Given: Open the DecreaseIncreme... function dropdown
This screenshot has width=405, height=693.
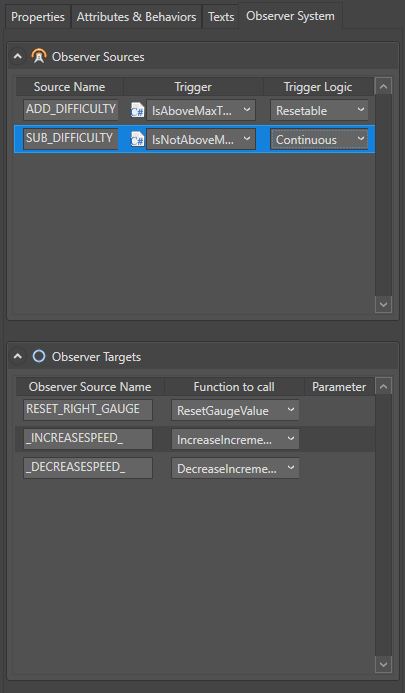Looking at the screenshot, I should 235,468.
